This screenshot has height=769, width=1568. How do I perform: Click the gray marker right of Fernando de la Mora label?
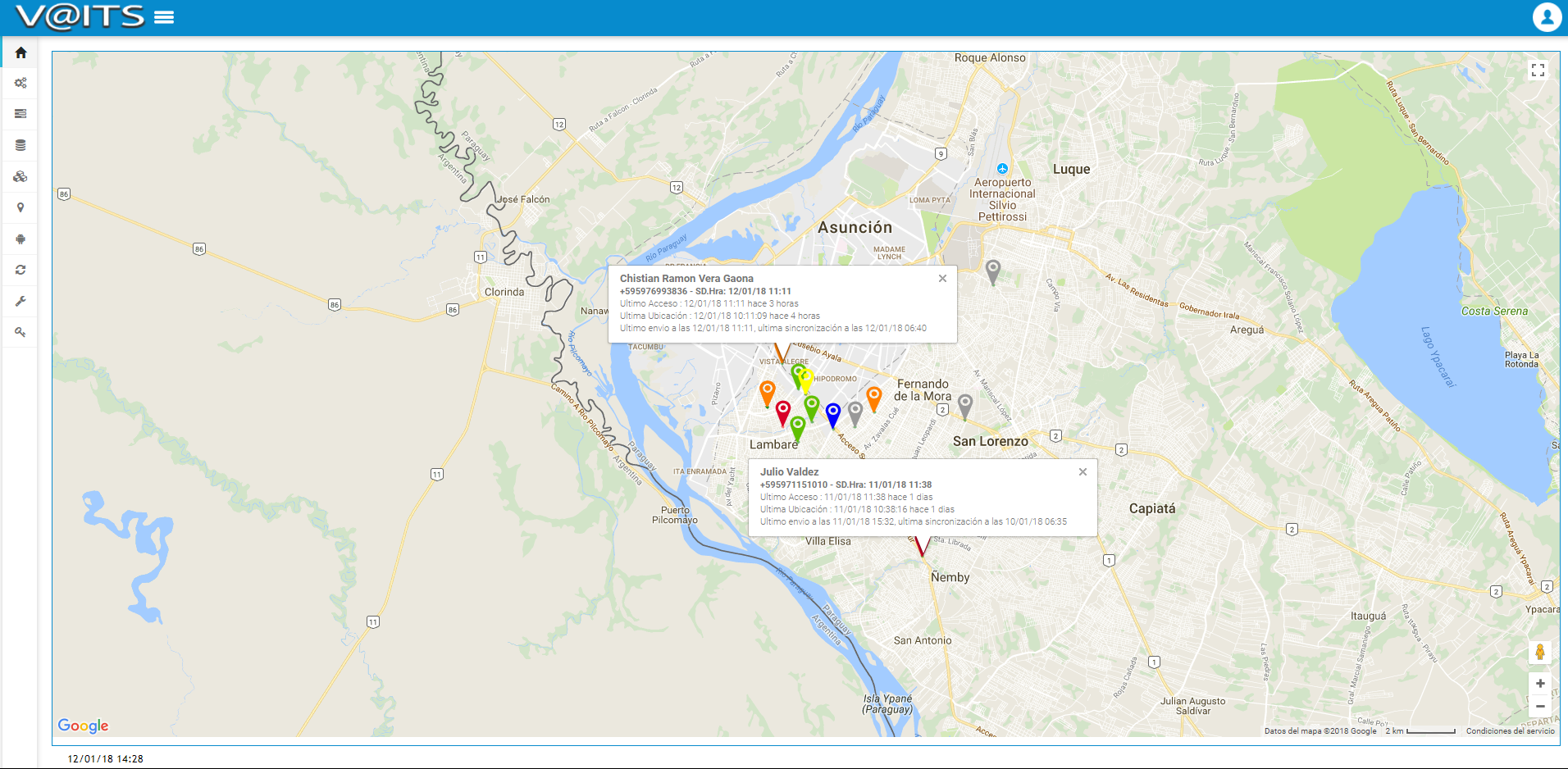[965, 407]
